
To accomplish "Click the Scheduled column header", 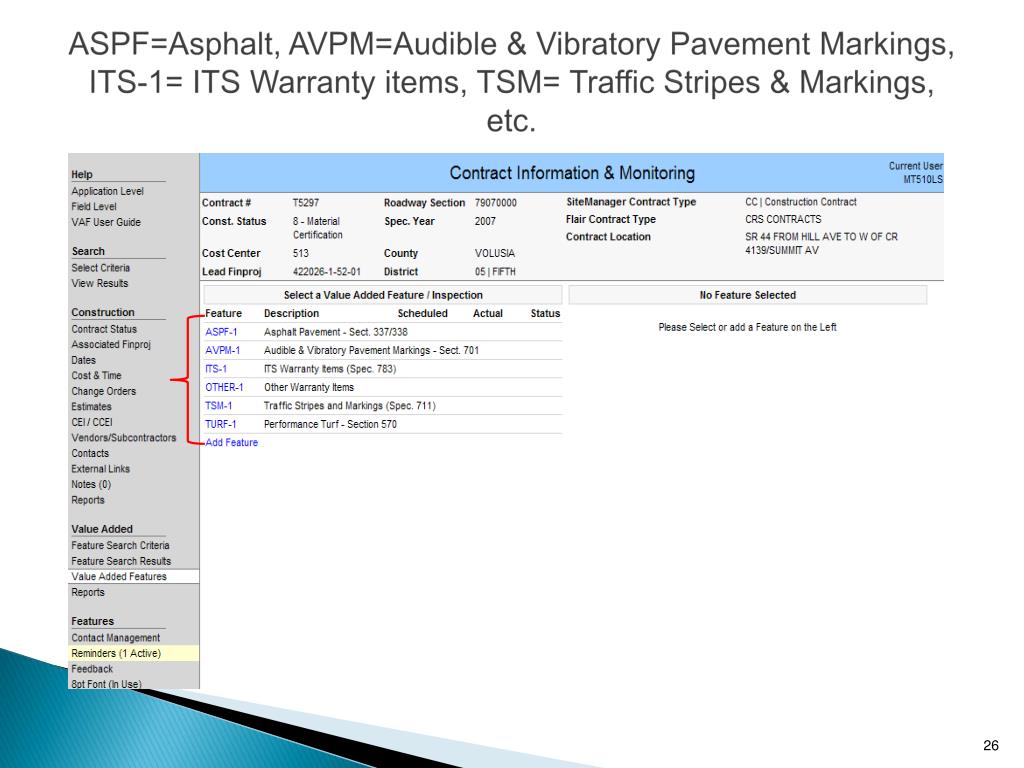I will pyautogui.click(x=423, y=313).
